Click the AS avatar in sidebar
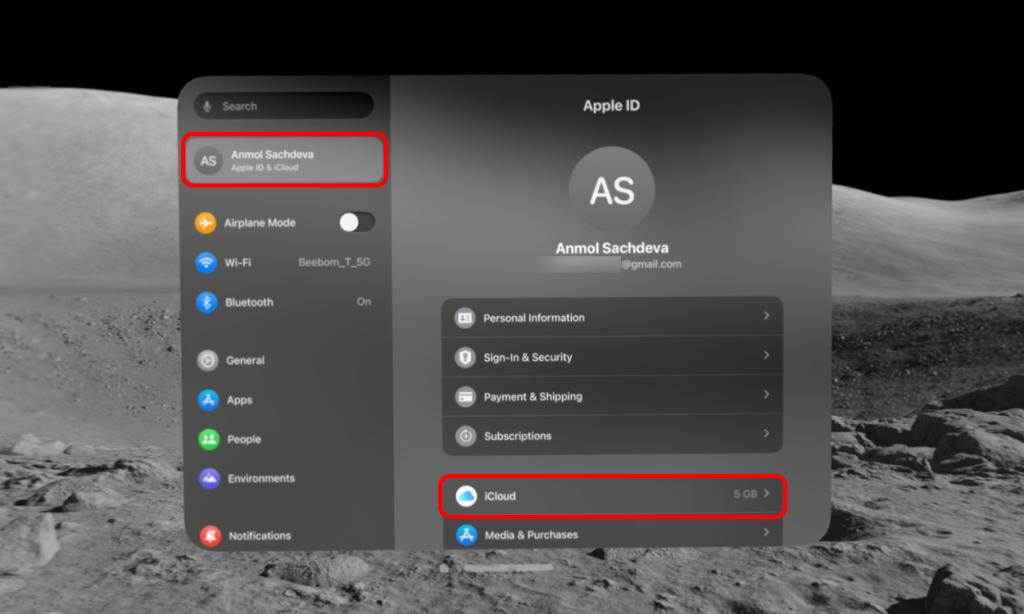This screenshot has height=614, width=1024. [208, 161]
